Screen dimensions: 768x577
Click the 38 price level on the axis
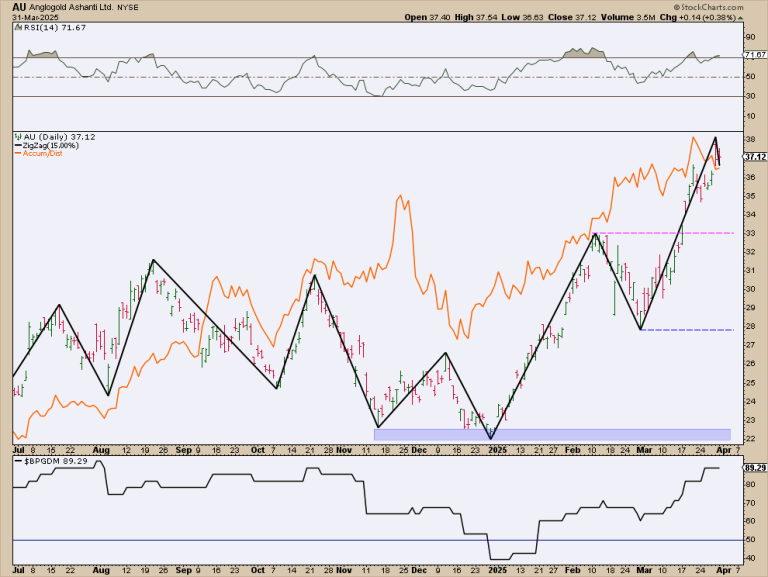[750, 140]
